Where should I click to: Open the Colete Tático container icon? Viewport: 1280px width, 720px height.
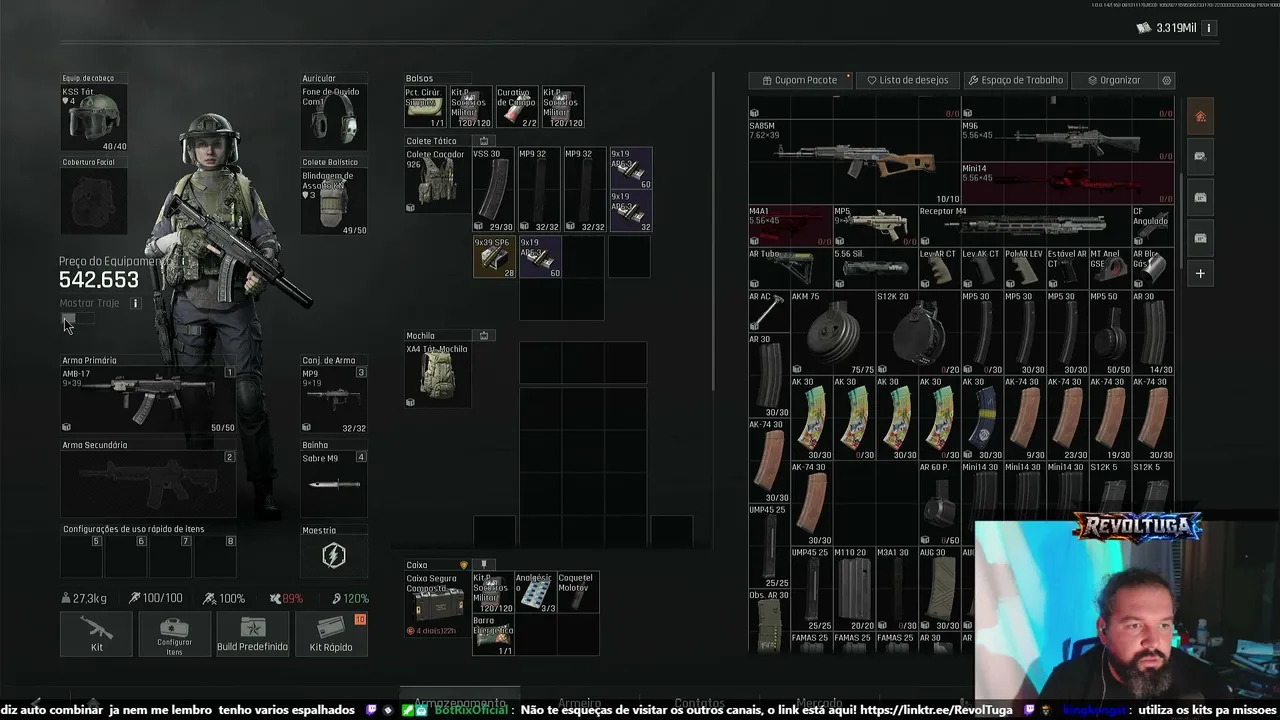484,141
